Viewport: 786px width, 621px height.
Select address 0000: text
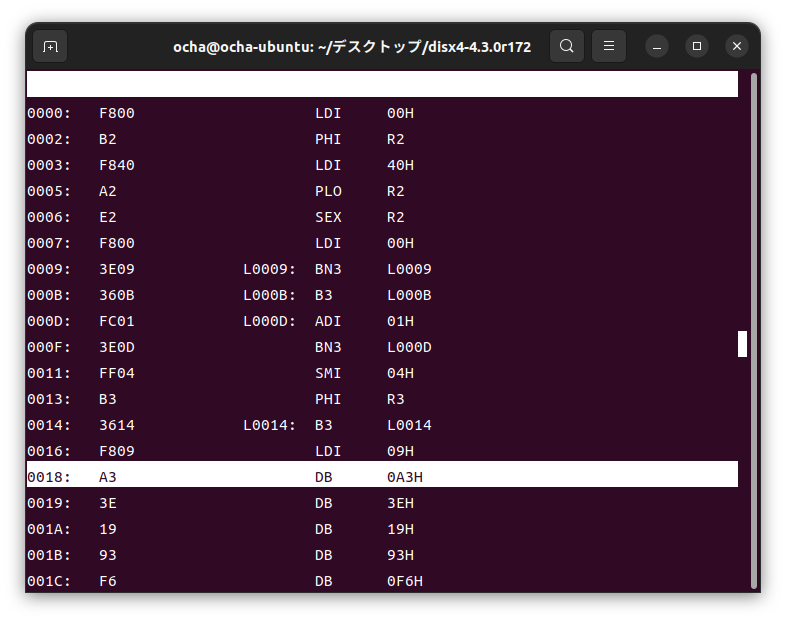(x=49, y=113)
